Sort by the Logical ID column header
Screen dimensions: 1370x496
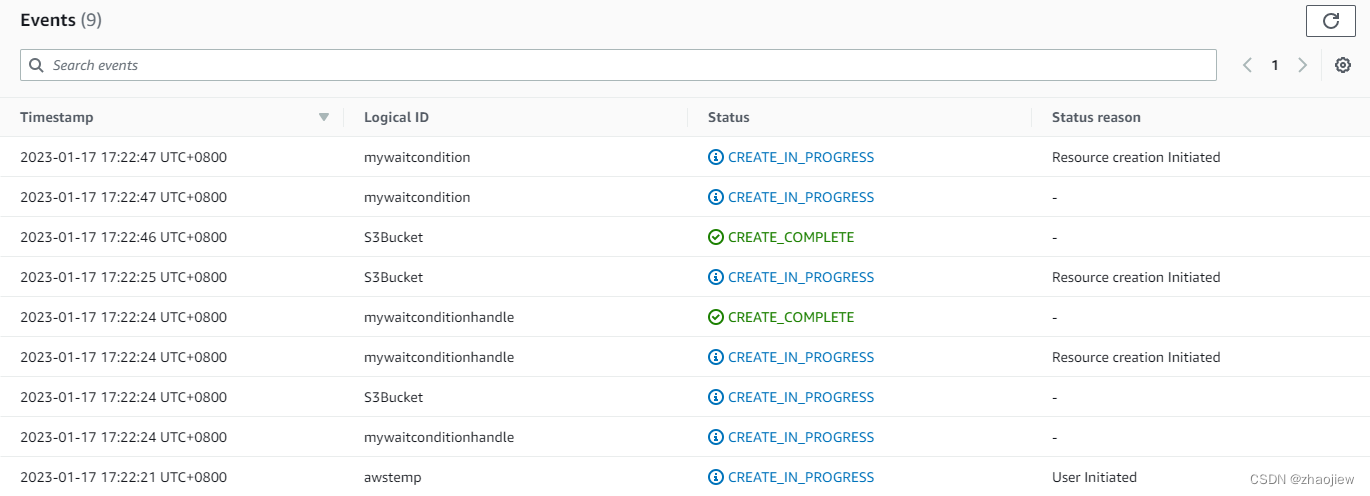pyautogui.click(x=396, y=117)
